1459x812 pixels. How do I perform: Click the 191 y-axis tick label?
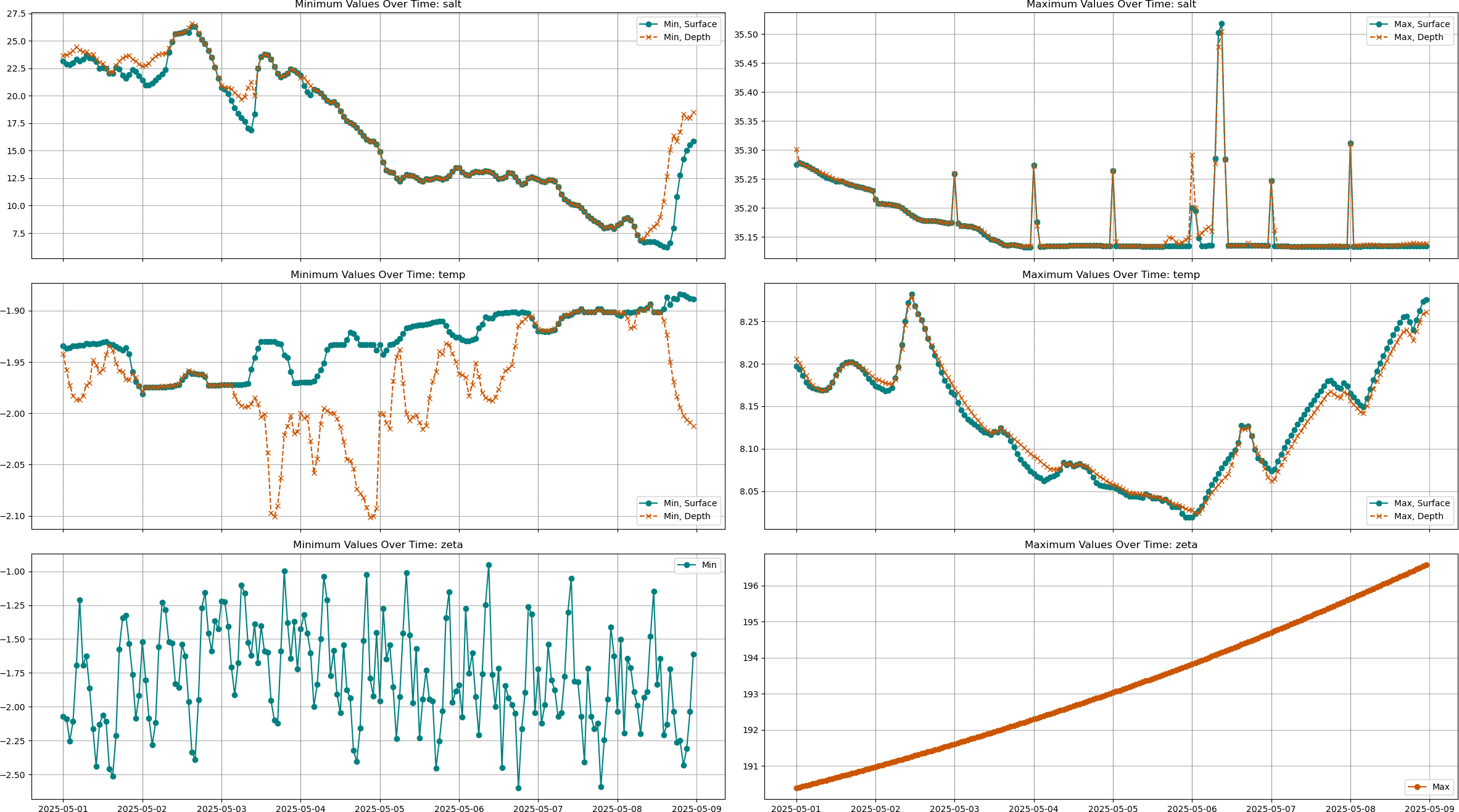pos(751,766)
